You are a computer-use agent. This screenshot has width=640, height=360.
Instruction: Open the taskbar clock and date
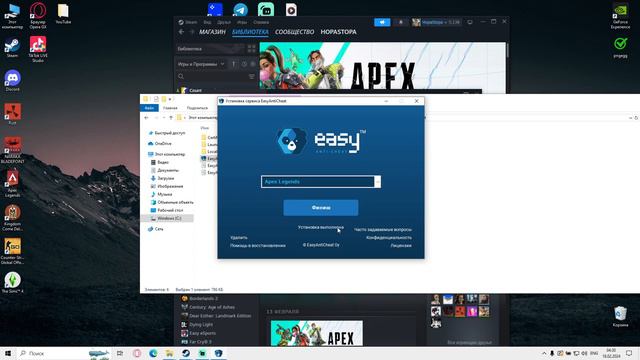[611, 353]
